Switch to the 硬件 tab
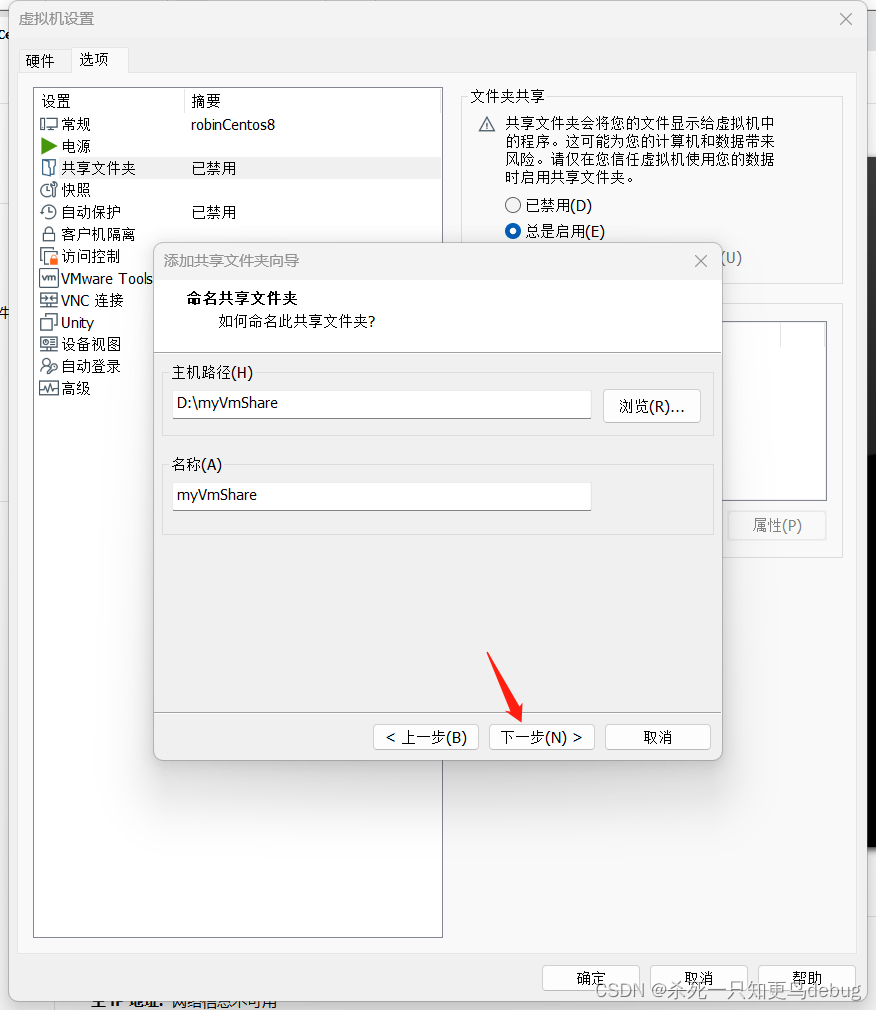The image size is (876, 1010). click(43, 60)
